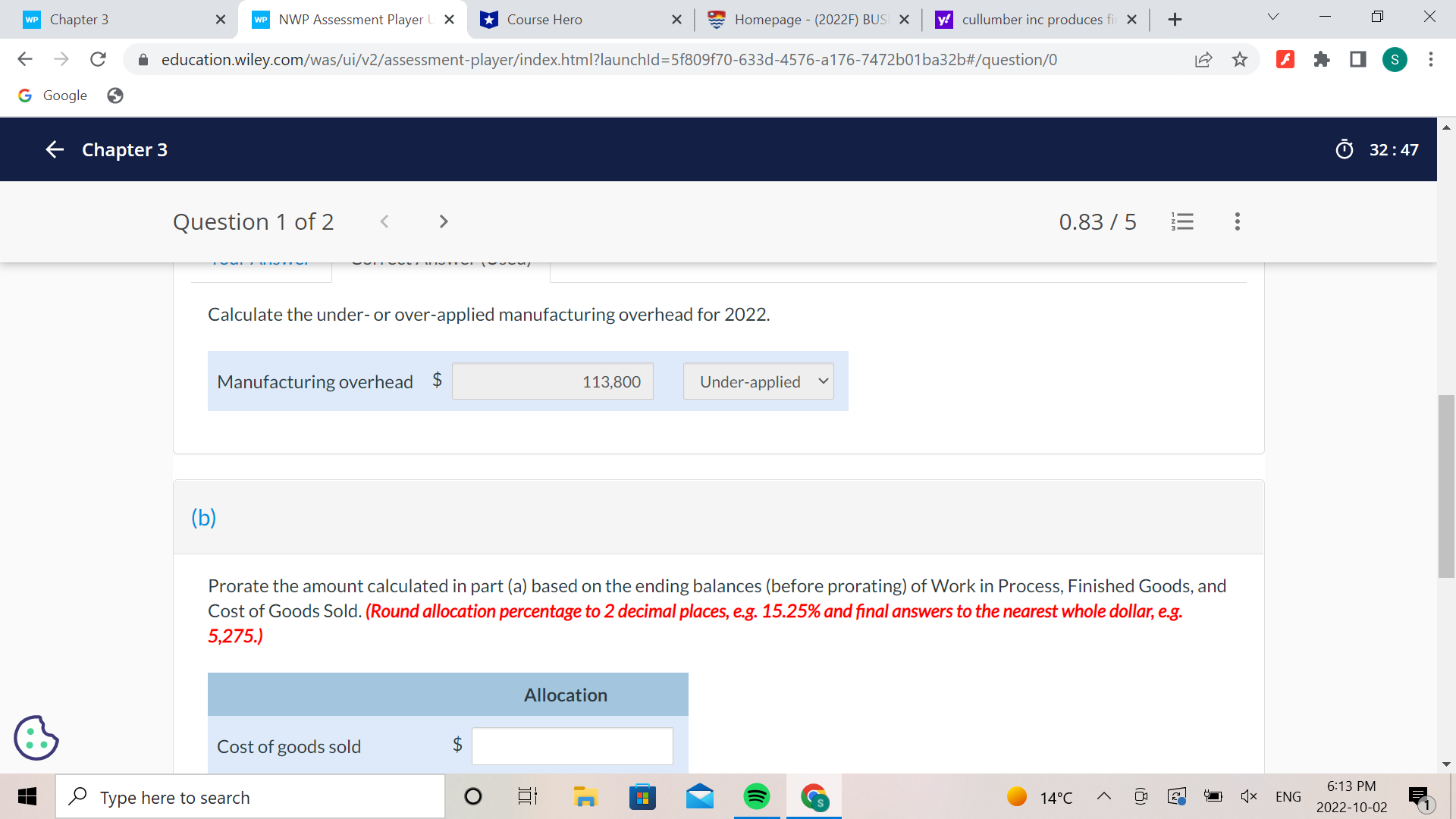Open the three-dot question options menu
Screen dimensions: 1456x819
pos(1237,221)
